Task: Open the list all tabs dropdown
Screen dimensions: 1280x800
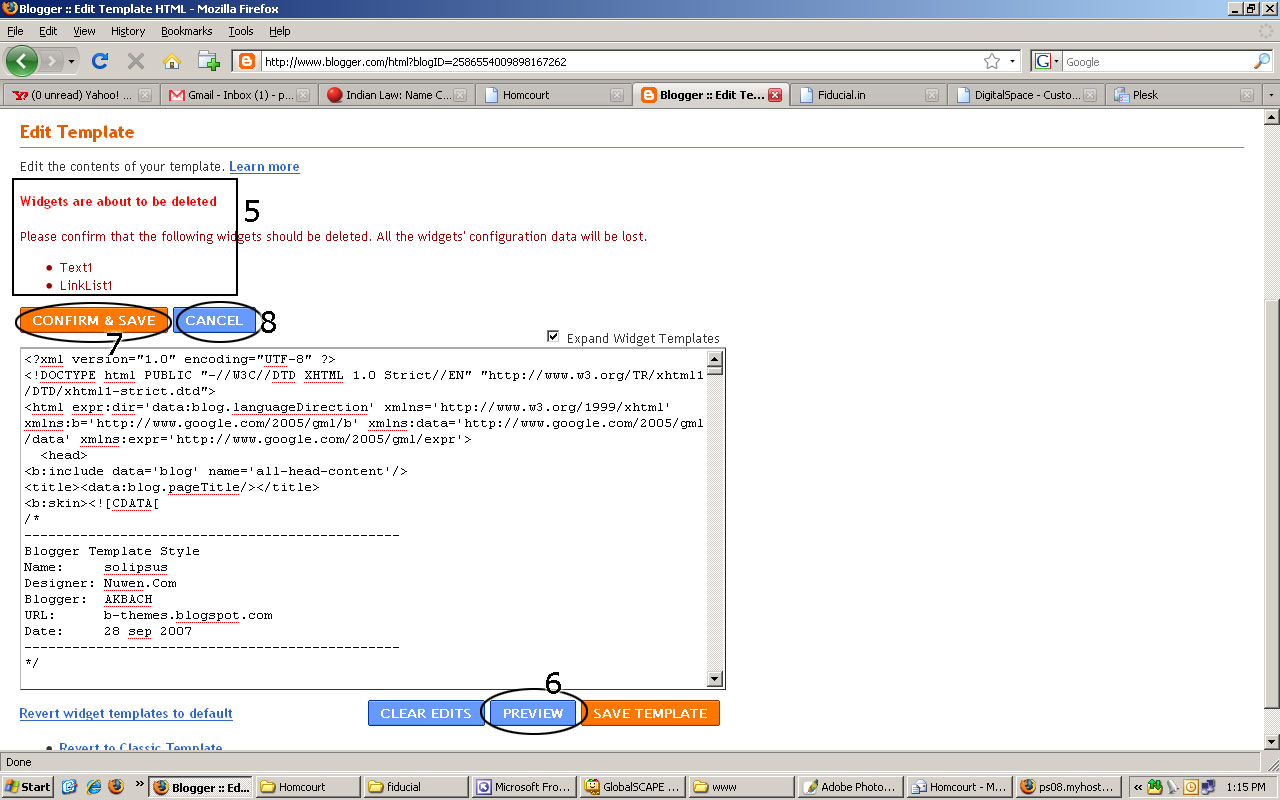Action: pos(1271,95)
